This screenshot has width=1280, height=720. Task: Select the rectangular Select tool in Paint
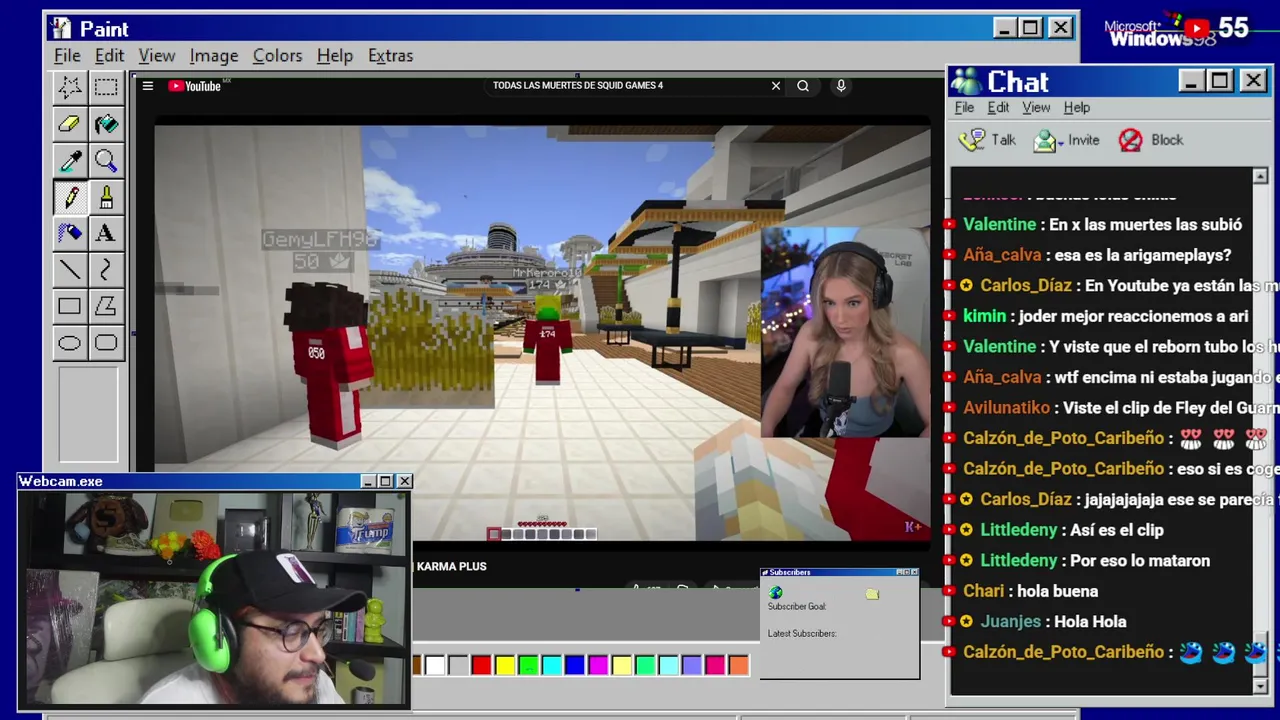click(x=105, y=87)
